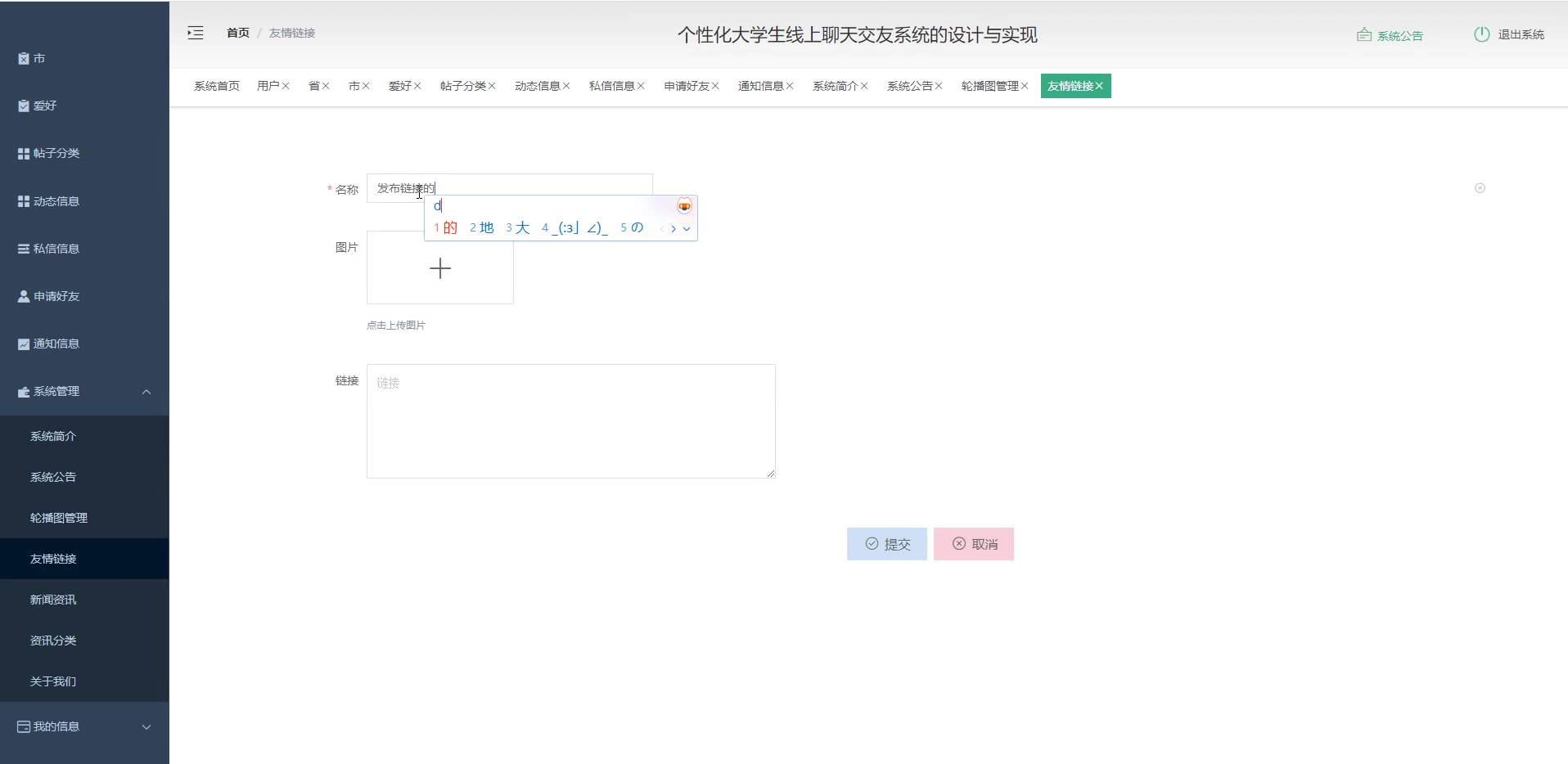
Task: Open 系统公告 in sidebar submenu
Action: click(x=84, y=477)
